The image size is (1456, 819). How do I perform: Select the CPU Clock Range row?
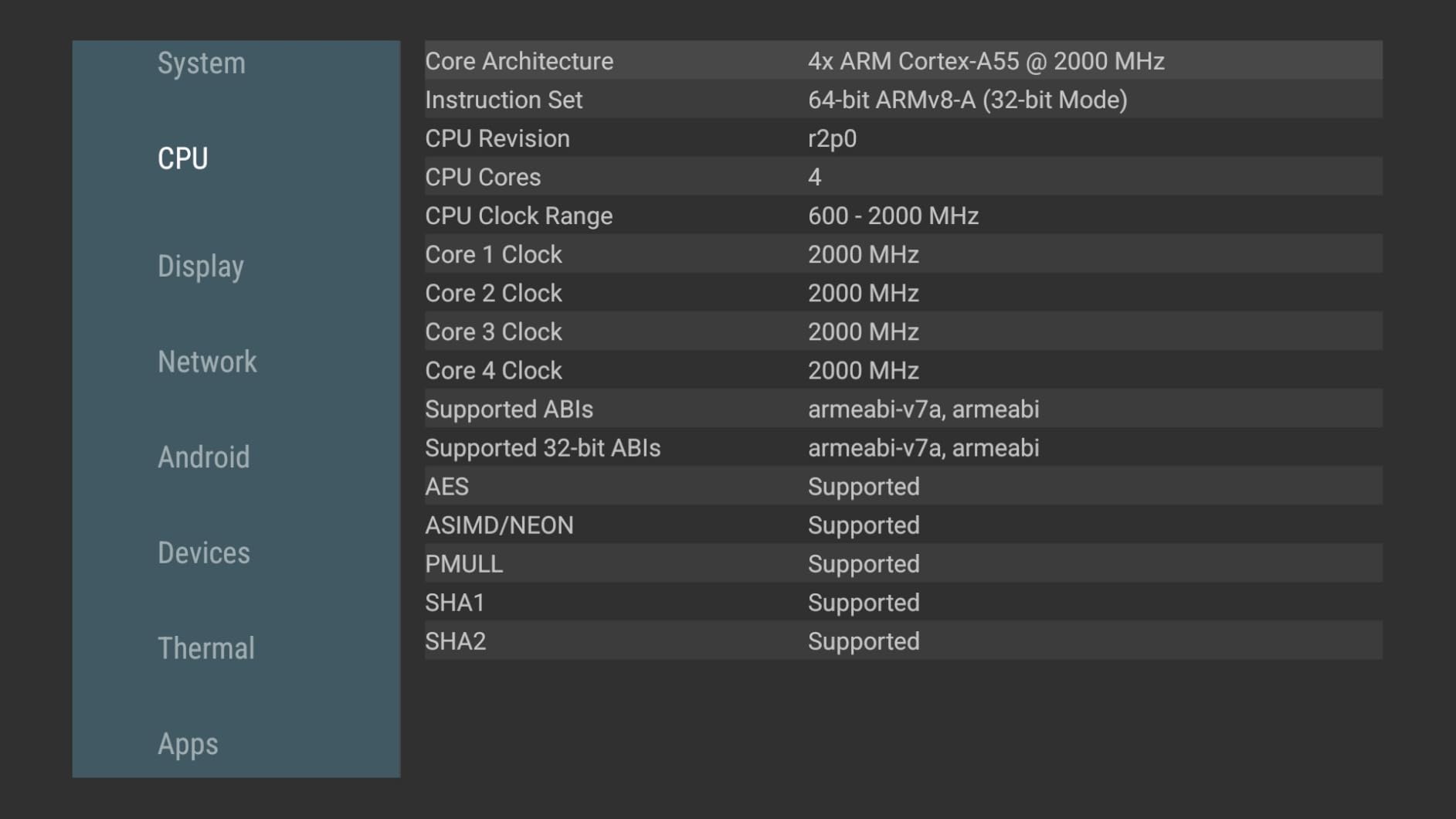[902, 216]
